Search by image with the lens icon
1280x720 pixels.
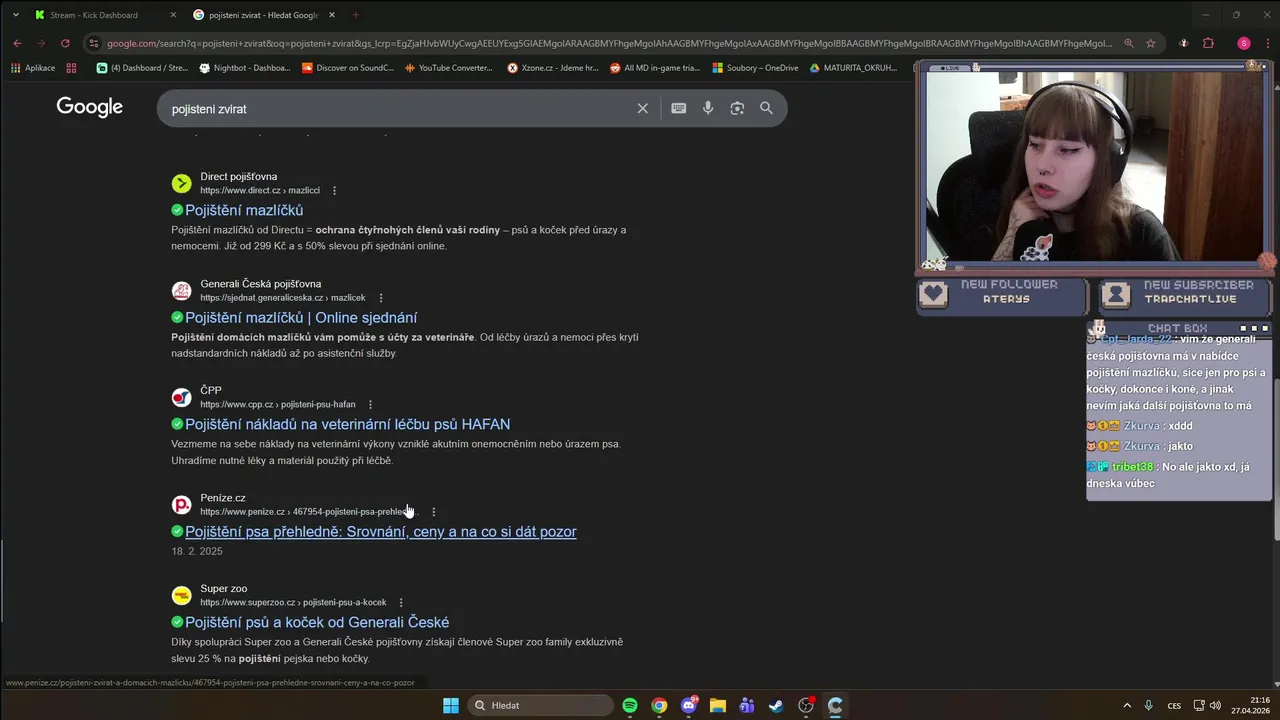click(x=737, y=108)
